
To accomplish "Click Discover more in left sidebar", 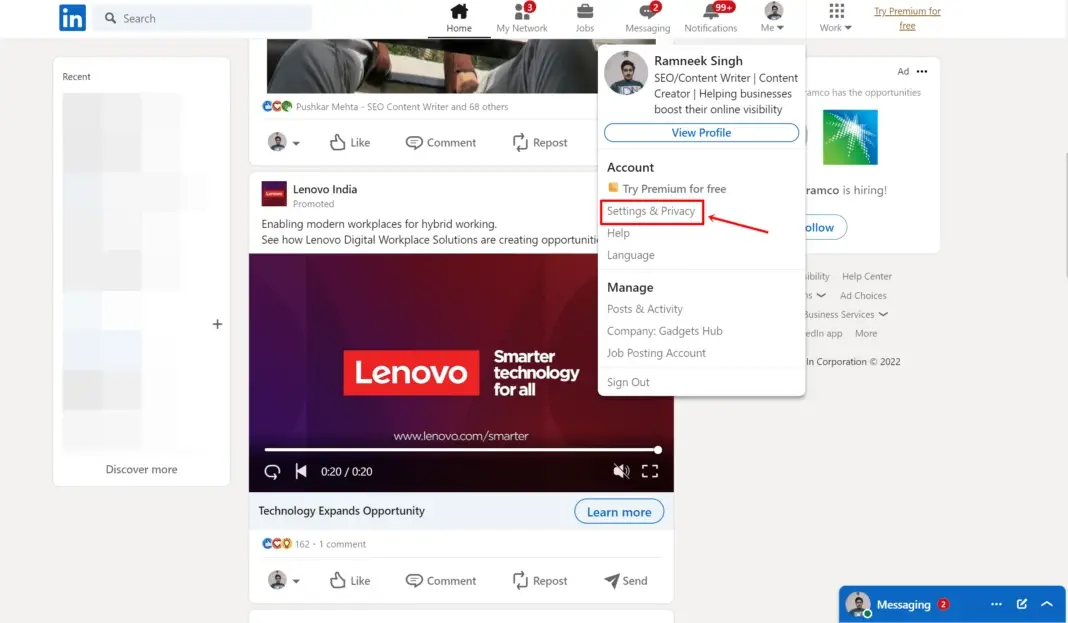I will (x=142, y=469).
